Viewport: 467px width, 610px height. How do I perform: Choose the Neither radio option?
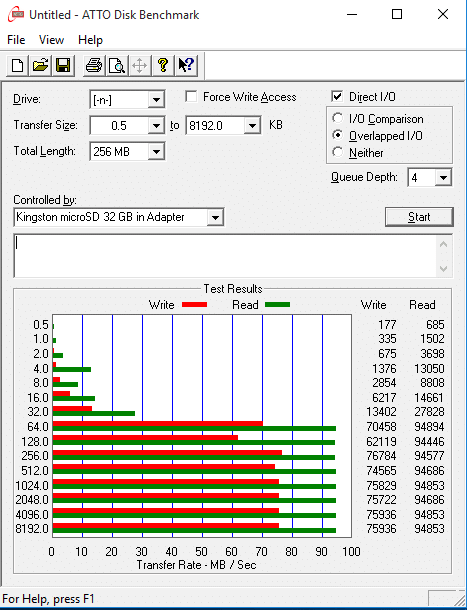click(x=337, y=152)
